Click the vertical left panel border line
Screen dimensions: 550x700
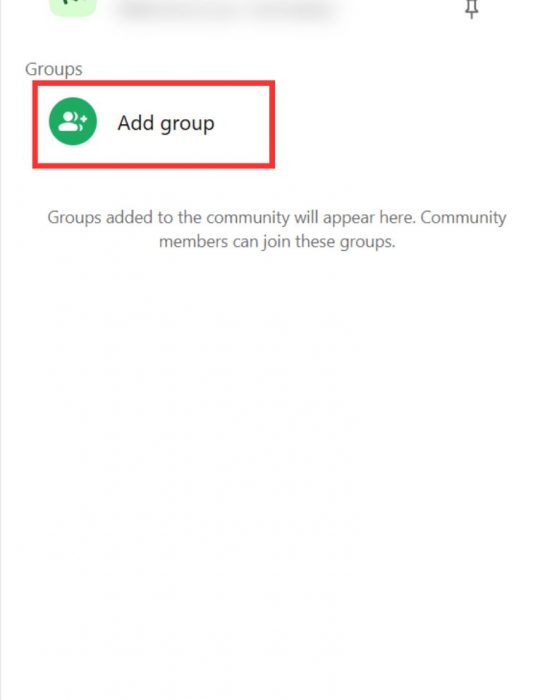(1, 350)
